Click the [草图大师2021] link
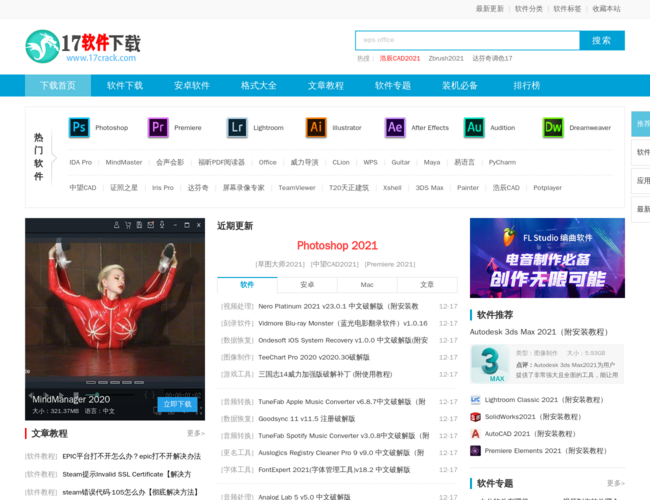This screenshot has height=500, width=650. 280,265
